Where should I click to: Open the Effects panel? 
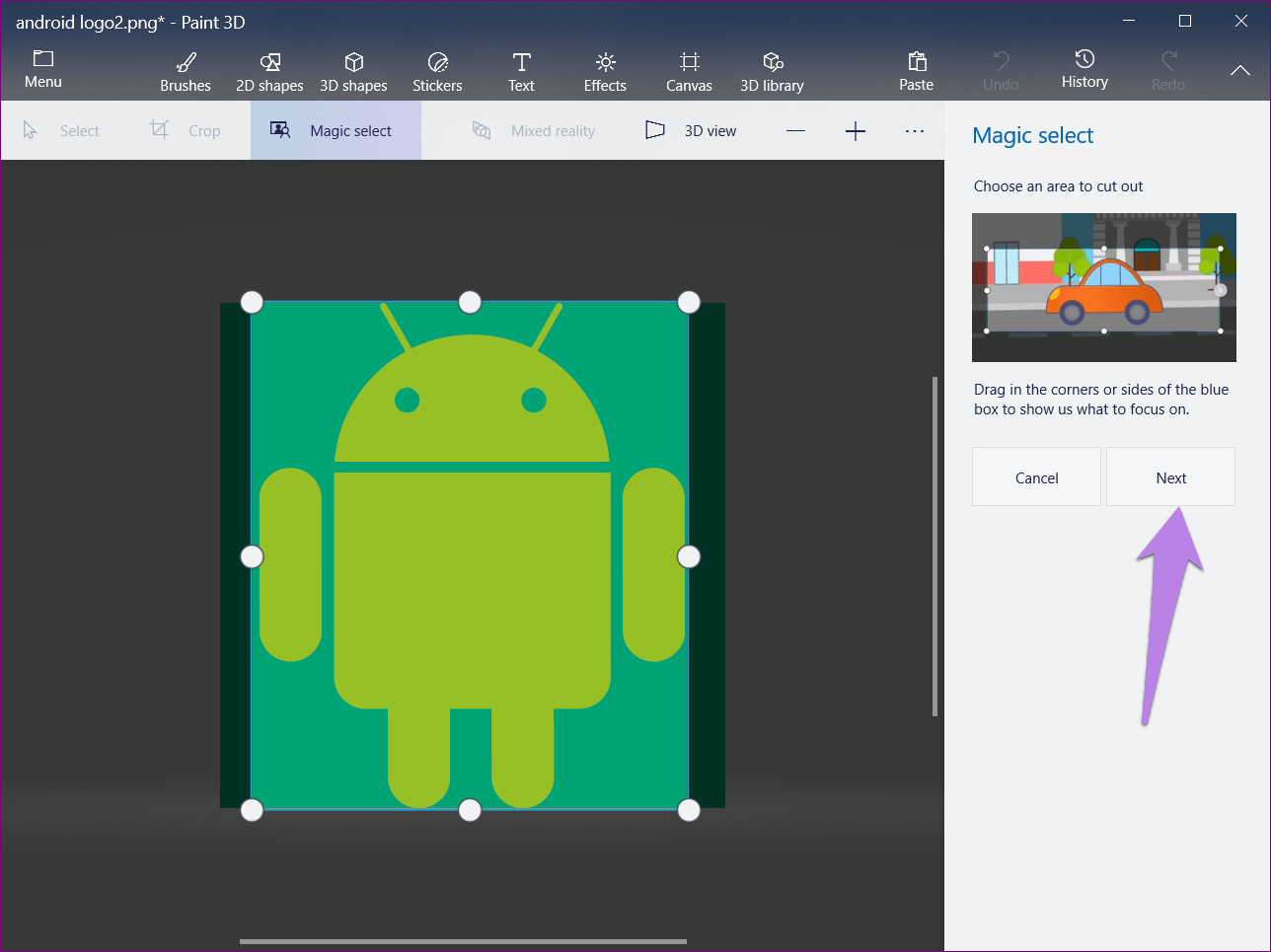tap(605, 72)
